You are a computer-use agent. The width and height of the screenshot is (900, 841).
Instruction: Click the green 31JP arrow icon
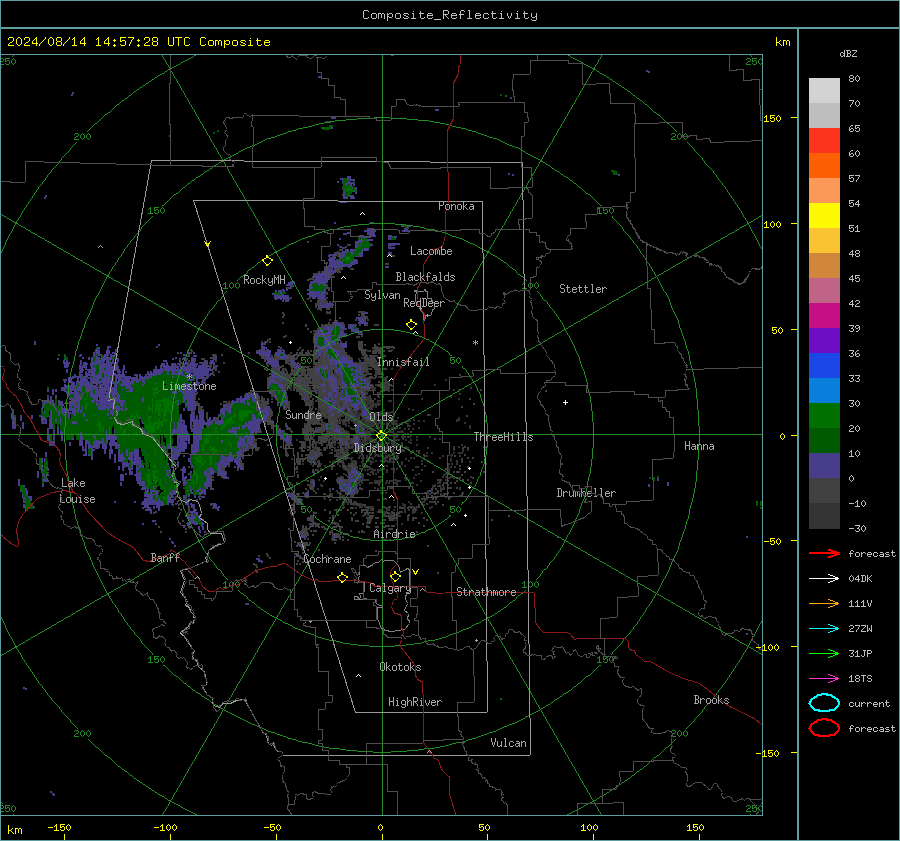pyautogui.click(x=824, y=653)
